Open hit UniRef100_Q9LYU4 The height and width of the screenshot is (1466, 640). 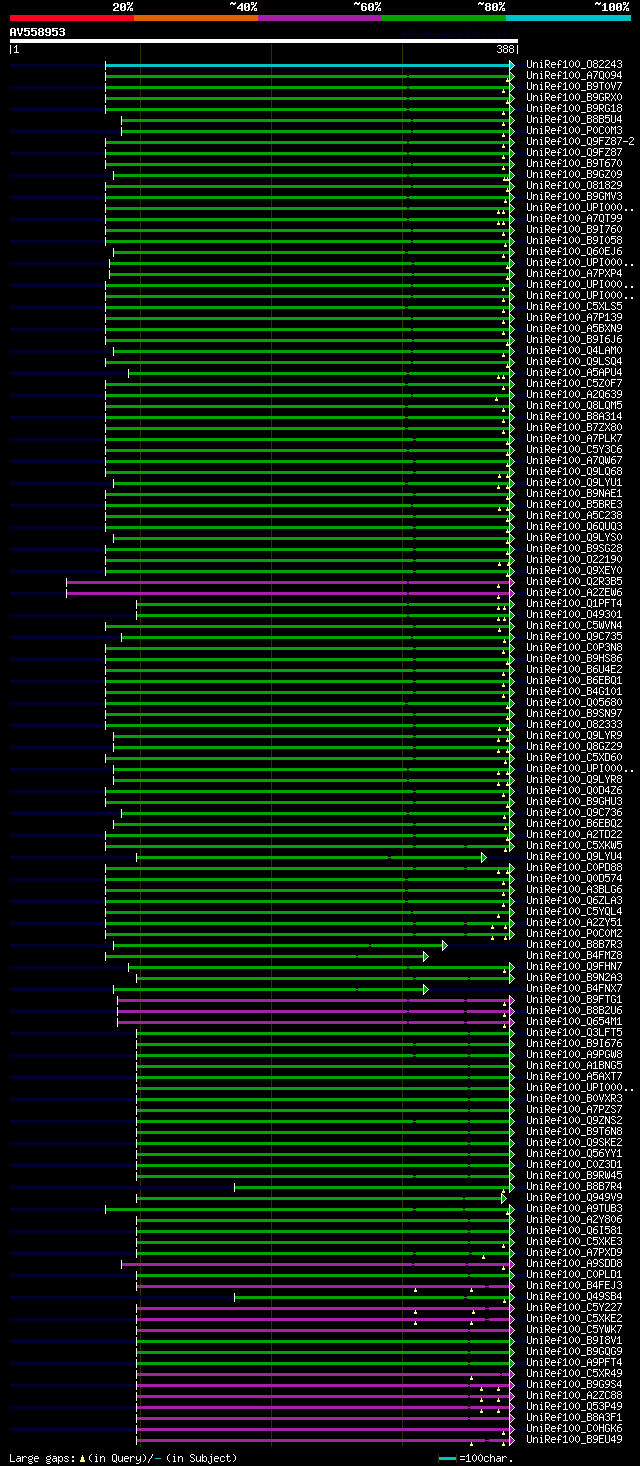[x=574, y=857]
